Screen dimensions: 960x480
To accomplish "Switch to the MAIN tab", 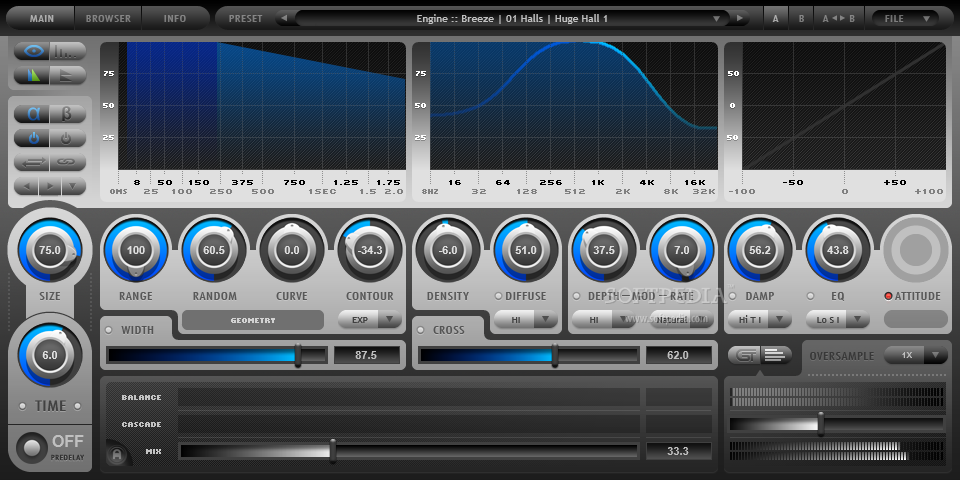I will tap(42, 18).
